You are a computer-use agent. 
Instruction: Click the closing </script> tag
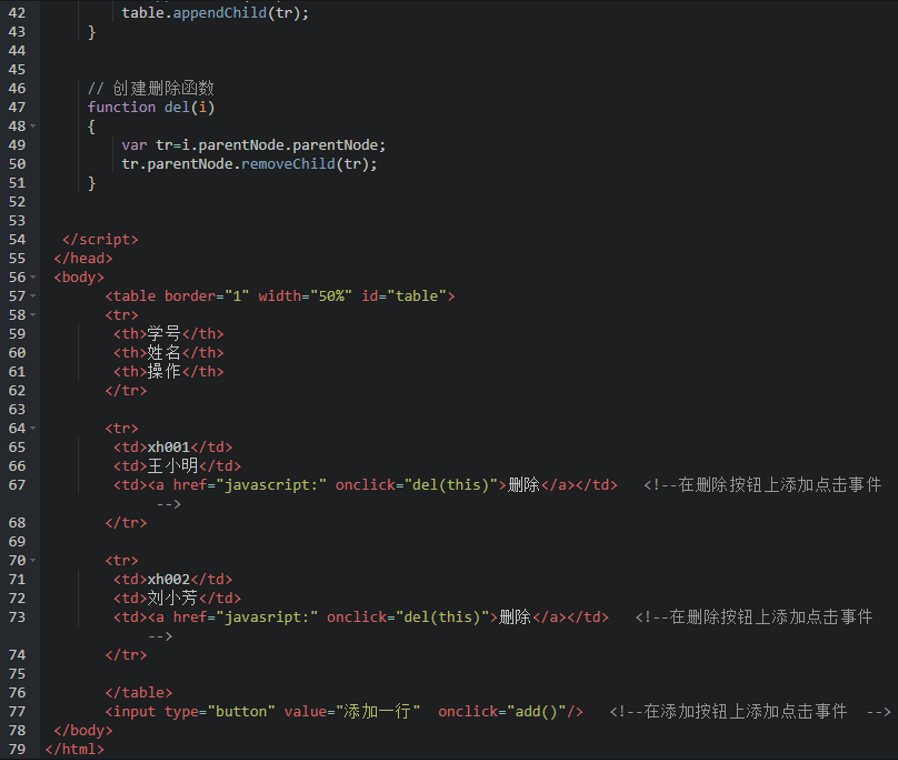pyautogui.click(x=100, y=239)
